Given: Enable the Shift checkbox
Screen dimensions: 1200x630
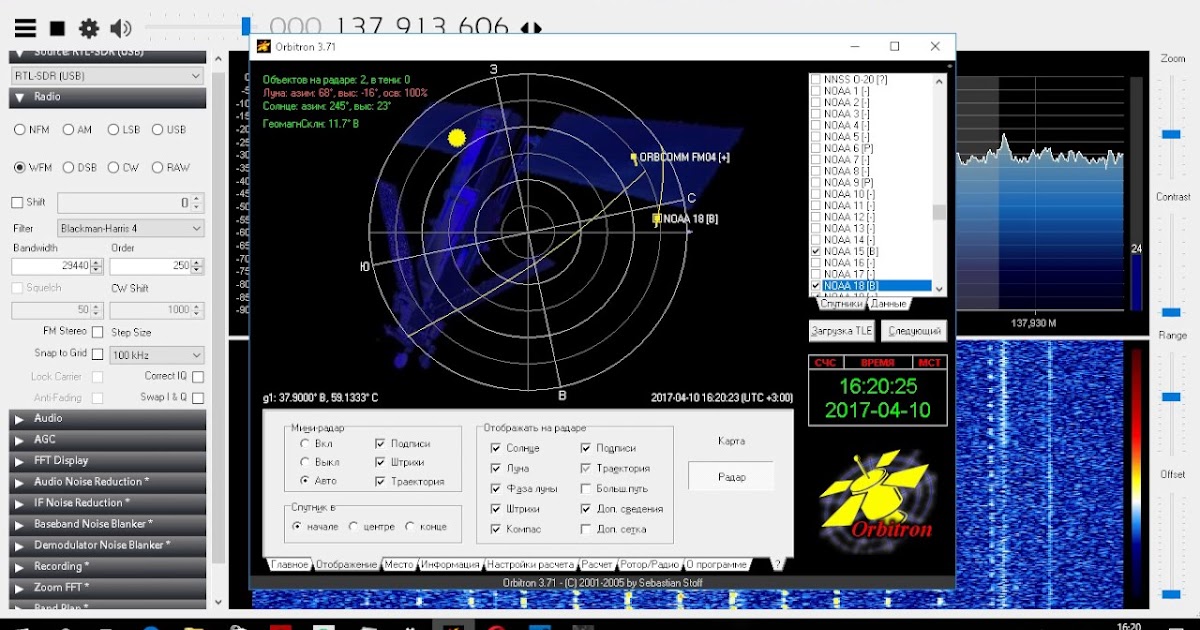Looking at the screenshot, I should [x=17, y=202].
